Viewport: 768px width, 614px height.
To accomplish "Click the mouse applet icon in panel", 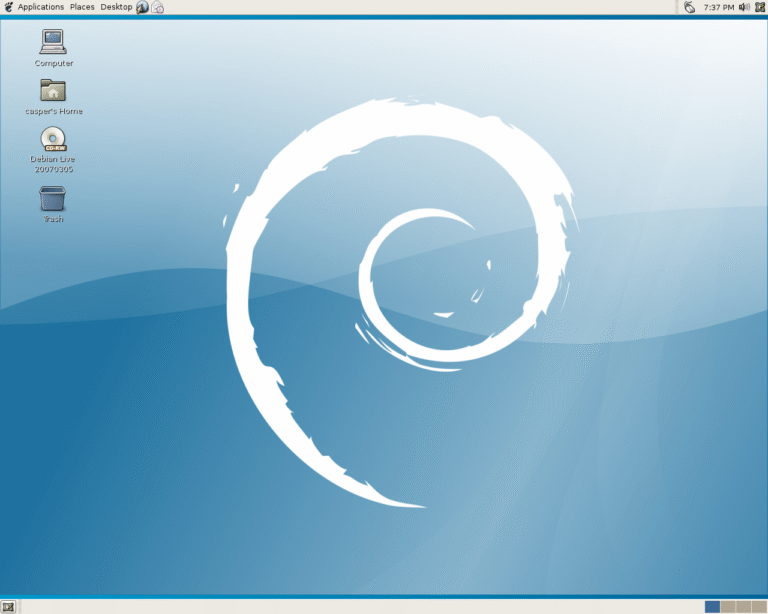I will (x=689, y=7).
